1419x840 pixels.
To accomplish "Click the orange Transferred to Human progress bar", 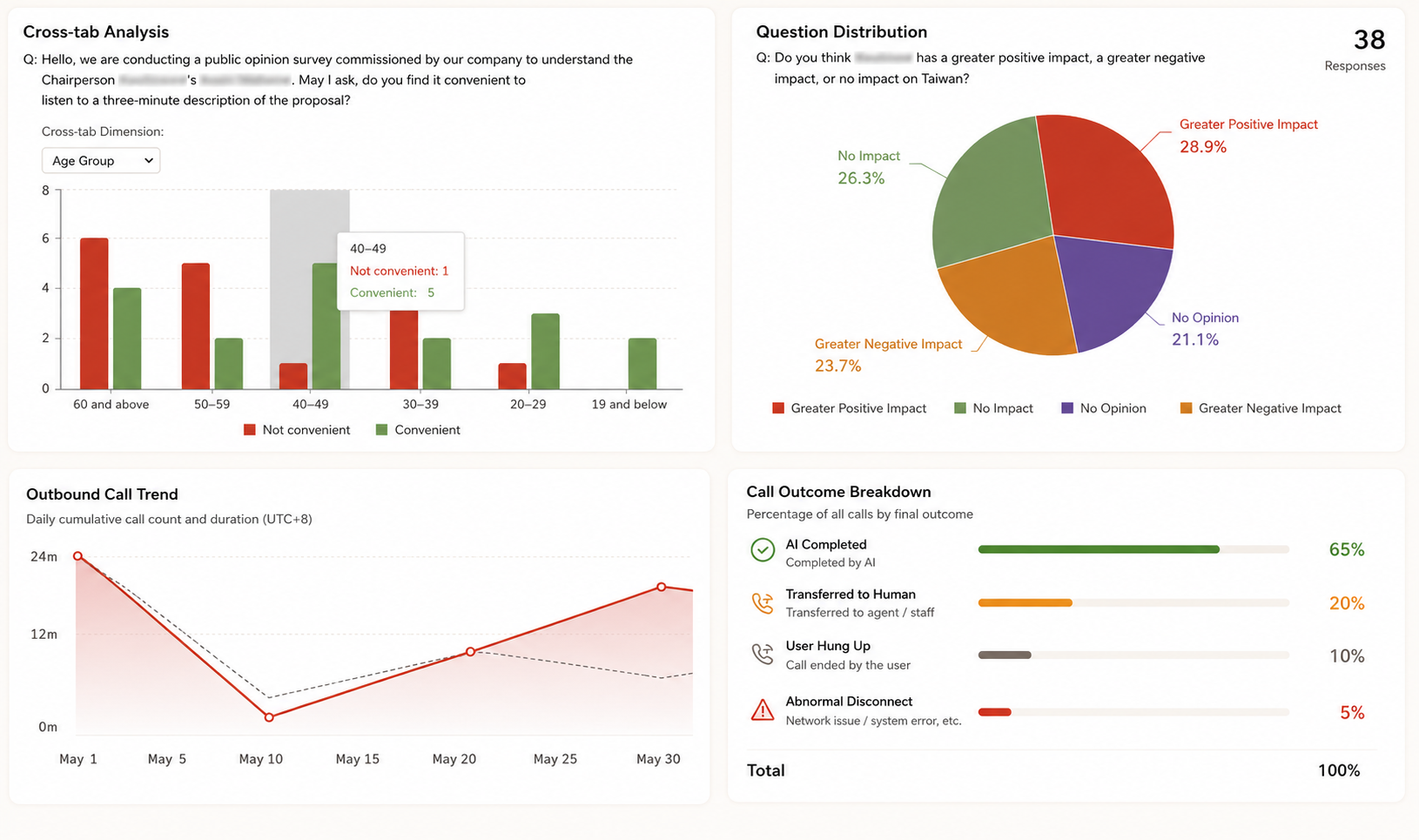I will [1025, 602].
